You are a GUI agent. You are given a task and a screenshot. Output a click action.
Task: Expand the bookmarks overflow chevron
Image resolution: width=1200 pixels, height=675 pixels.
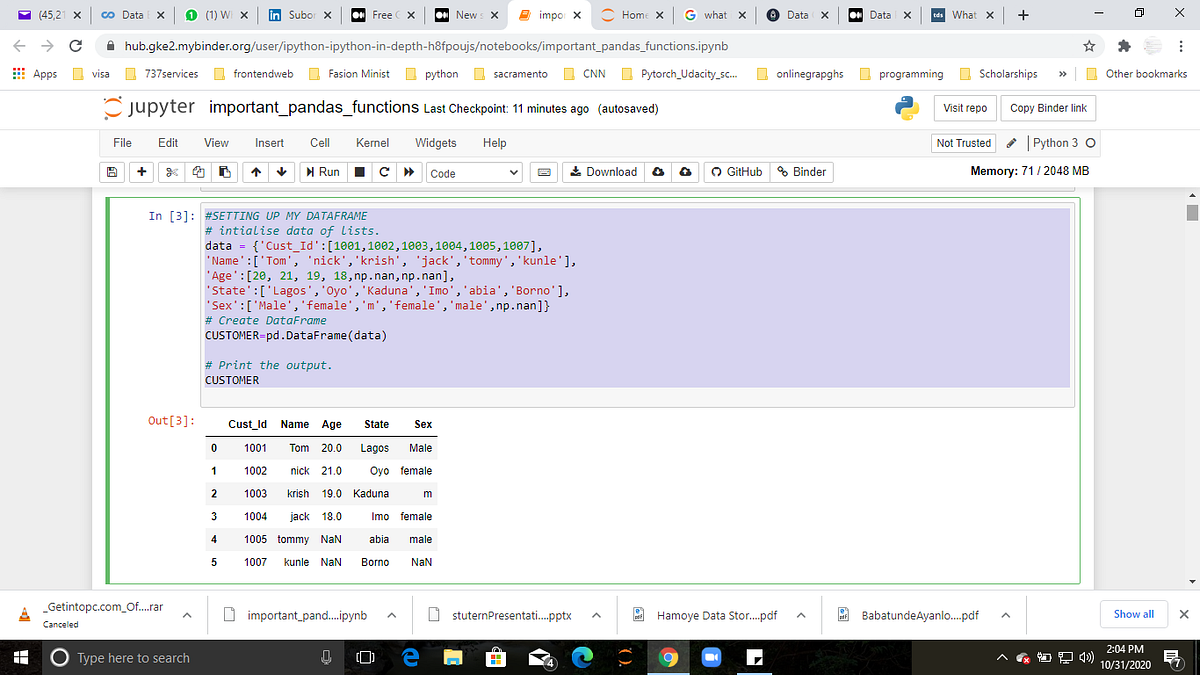click(x=1063, y=73)
